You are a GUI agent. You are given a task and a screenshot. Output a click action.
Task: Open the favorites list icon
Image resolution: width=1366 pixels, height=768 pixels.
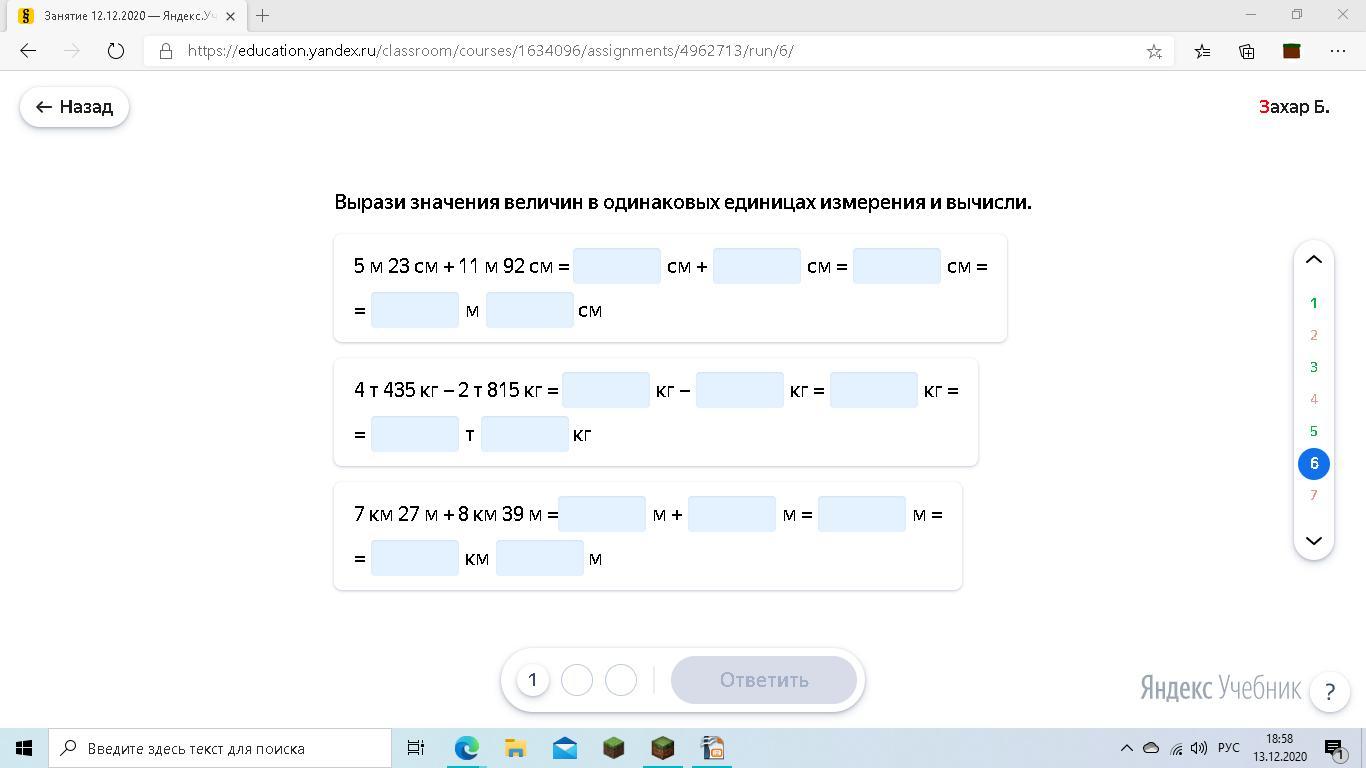(x=1202, y=51)
